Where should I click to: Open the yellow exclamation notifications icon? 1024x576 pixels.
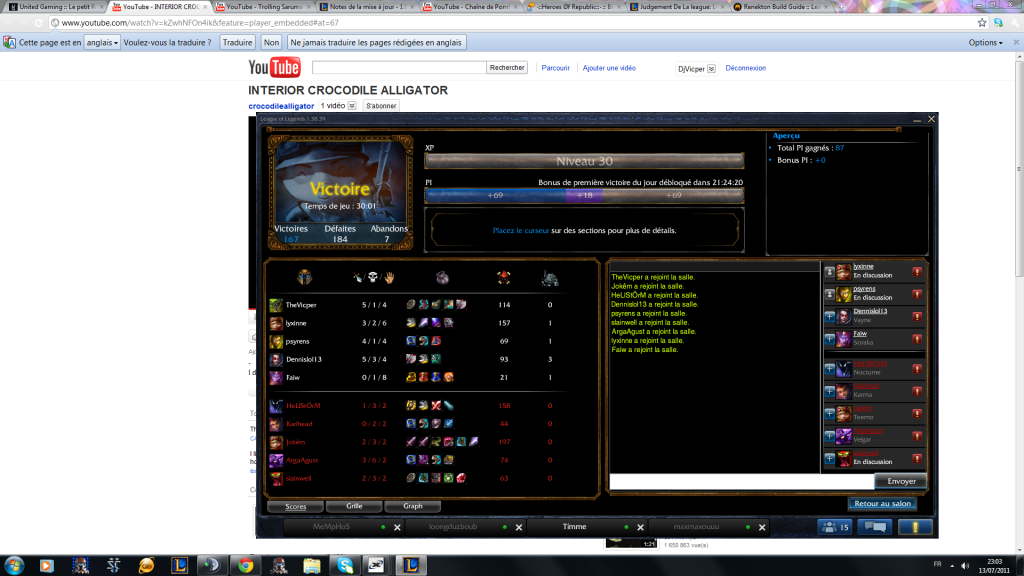pos(915,527)
